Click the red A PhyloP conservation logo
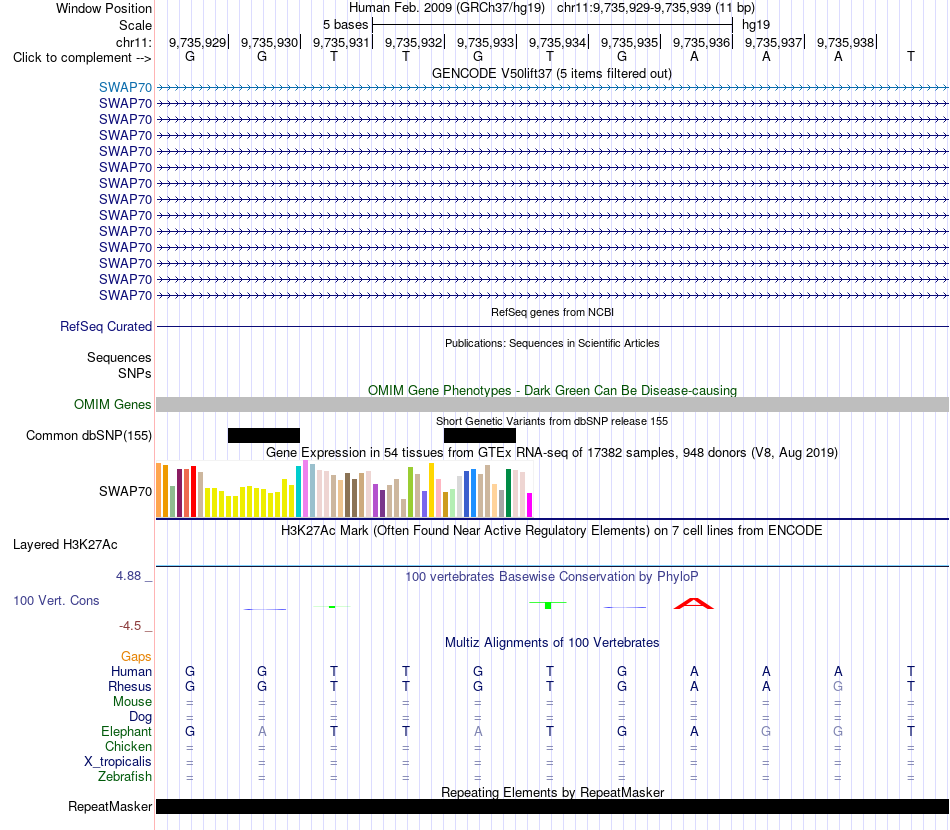Screen dimensions: 950x830 click(x=694, y=603)
